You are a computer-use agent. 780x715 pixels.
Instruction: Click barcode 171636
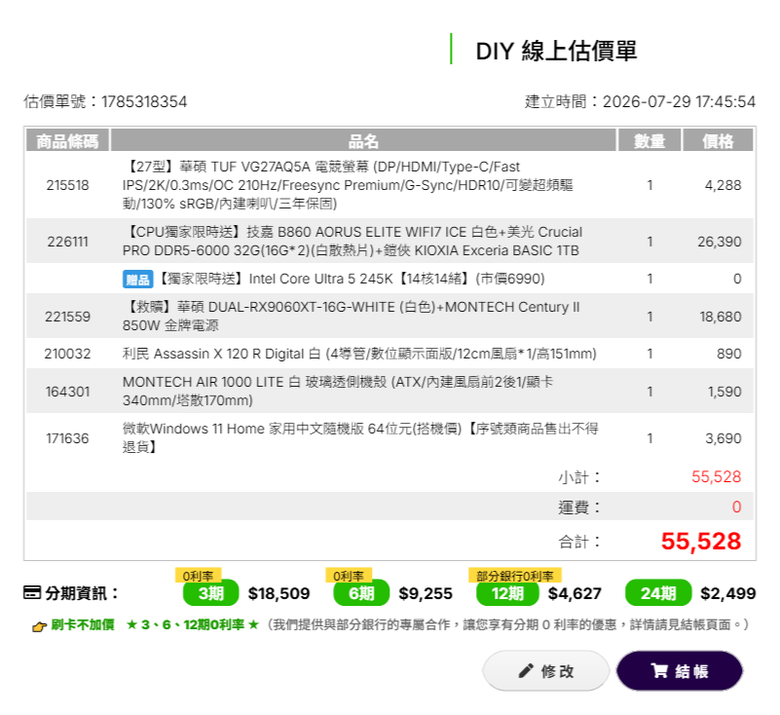pos(68,438)
